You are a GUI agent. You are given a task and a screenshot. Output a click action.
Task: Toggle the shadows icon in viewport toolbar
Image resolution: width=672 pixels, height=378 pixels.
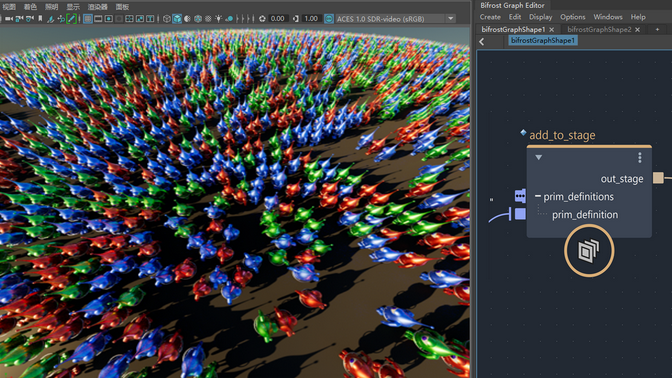pyautogui.click(x=229, y=19)
